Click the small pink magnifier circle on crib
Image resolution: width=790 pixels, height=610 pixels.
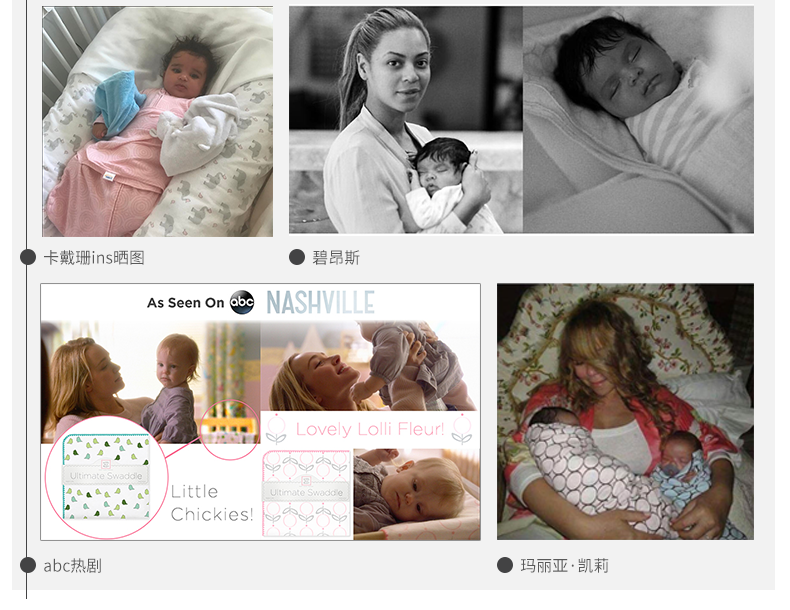230,430
